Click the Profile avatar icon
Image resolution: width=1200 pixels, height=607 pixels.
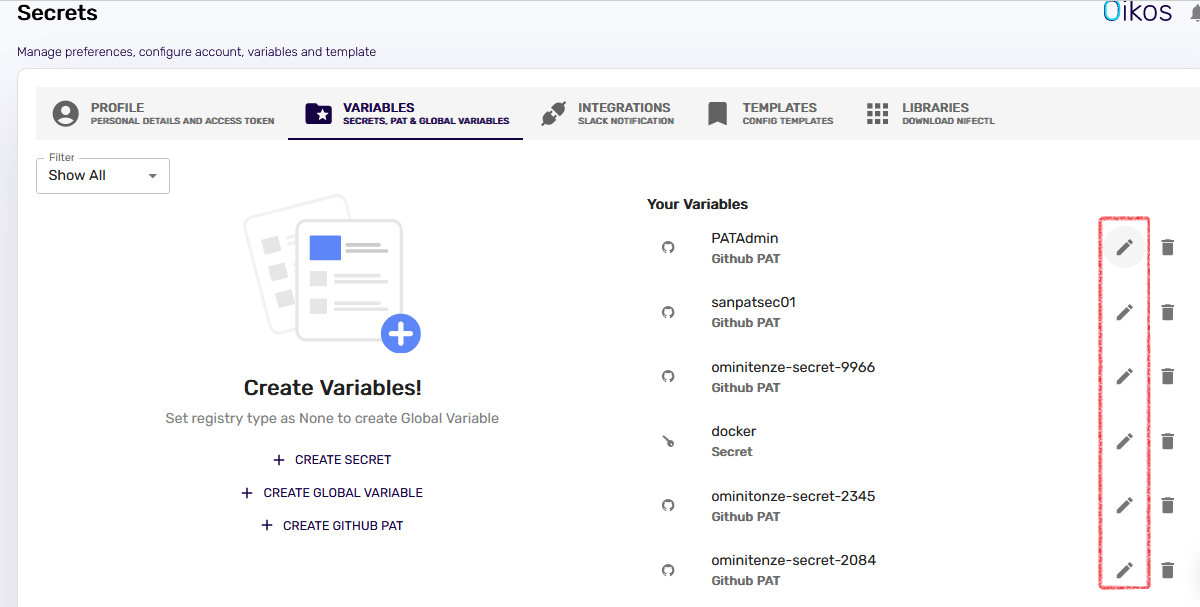coord(65,113)
